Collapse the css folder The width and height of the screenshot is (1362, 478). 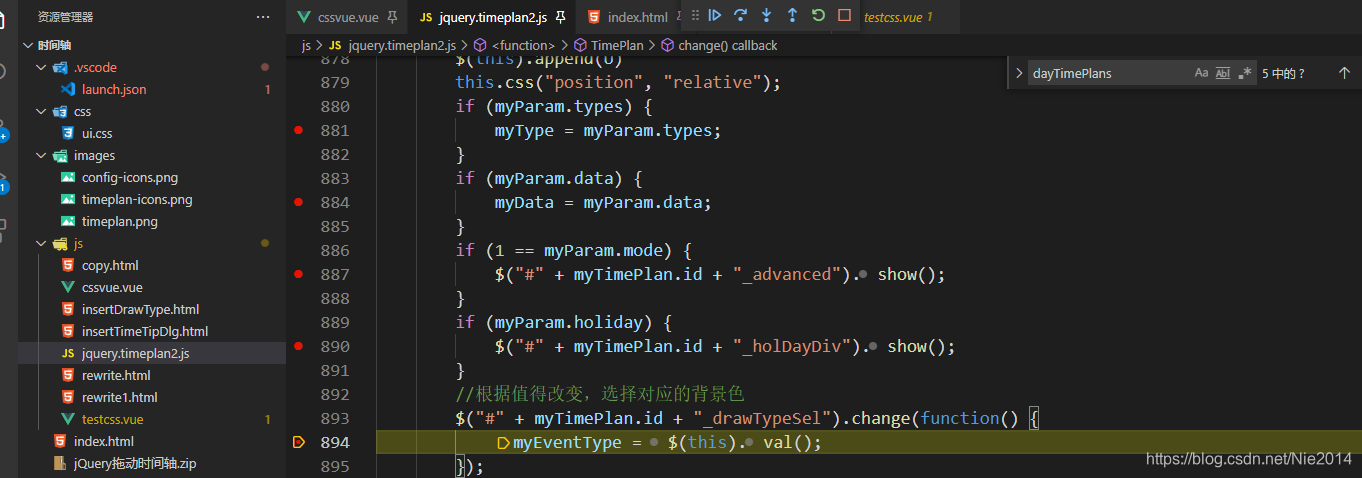41,111
